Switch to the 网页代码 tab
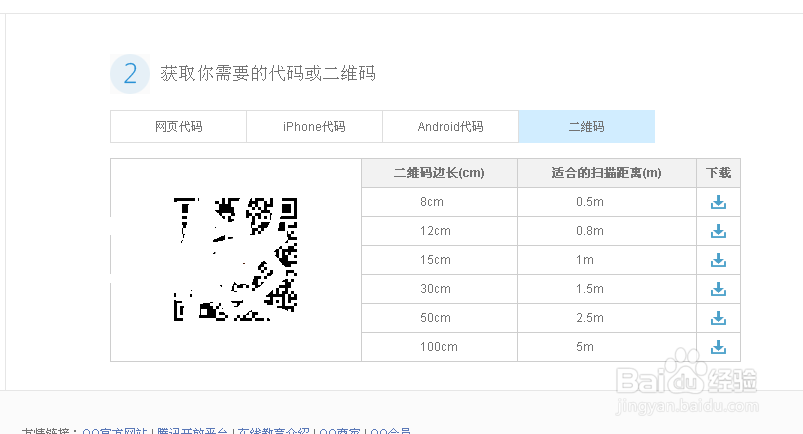The width and height of the screenshot is (803, 434). tap(178, 127)
